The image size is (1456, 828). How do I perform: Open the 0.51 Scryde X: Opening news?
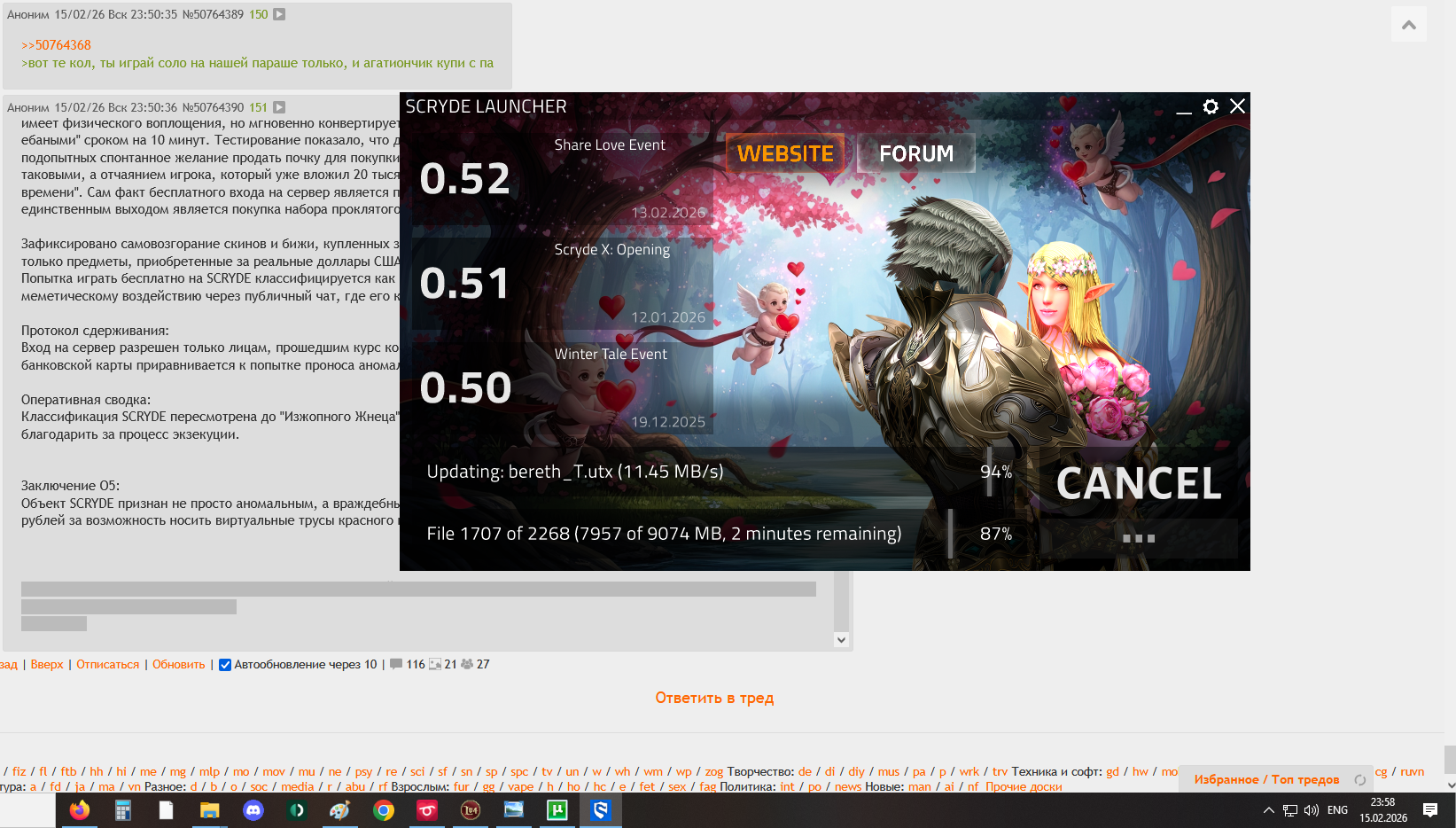click(563, 284)
